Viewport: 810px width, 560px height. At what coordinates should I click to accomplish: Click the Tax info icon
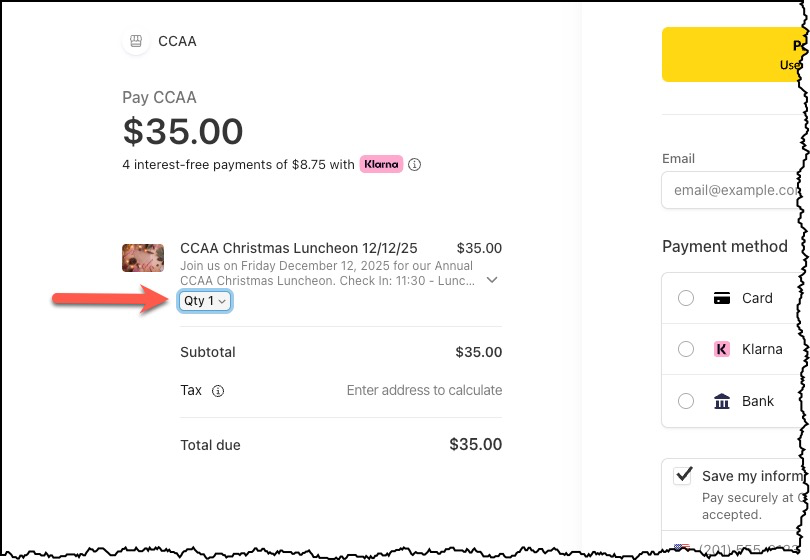pyautogui.click(x=218, y=391)
